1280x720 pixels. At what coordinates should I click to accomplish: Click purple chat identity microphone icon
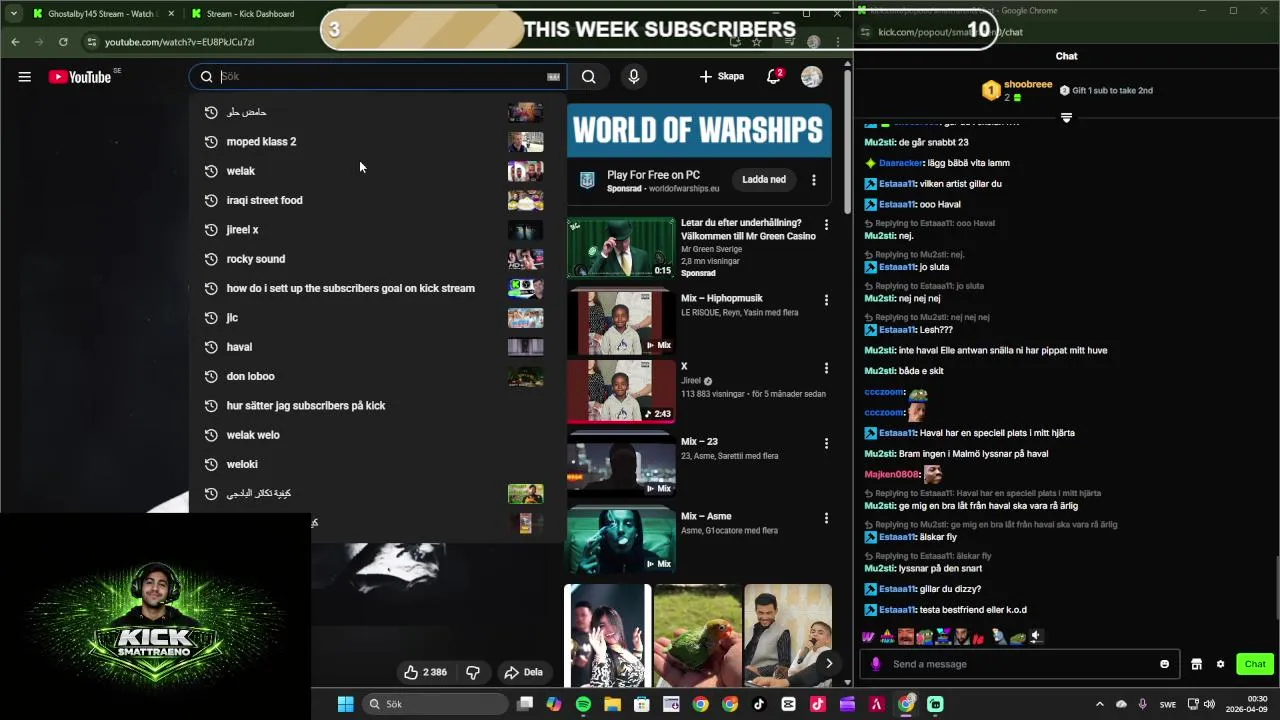coord(876,664)
